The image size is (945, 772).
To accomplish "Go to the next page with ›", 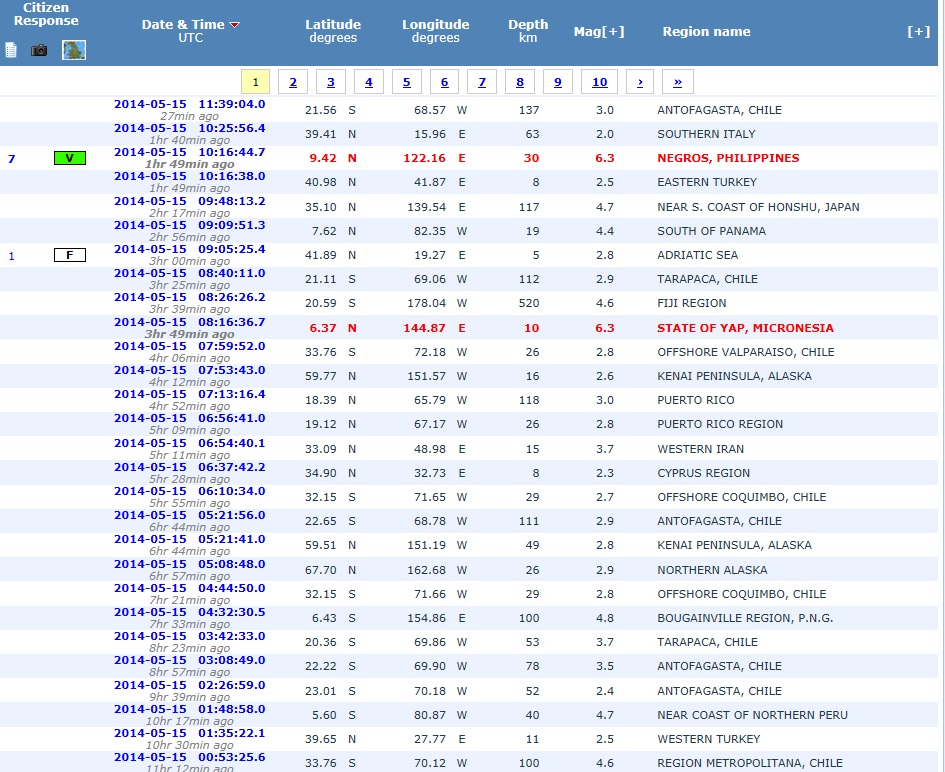I will click(x=640, y=82).
